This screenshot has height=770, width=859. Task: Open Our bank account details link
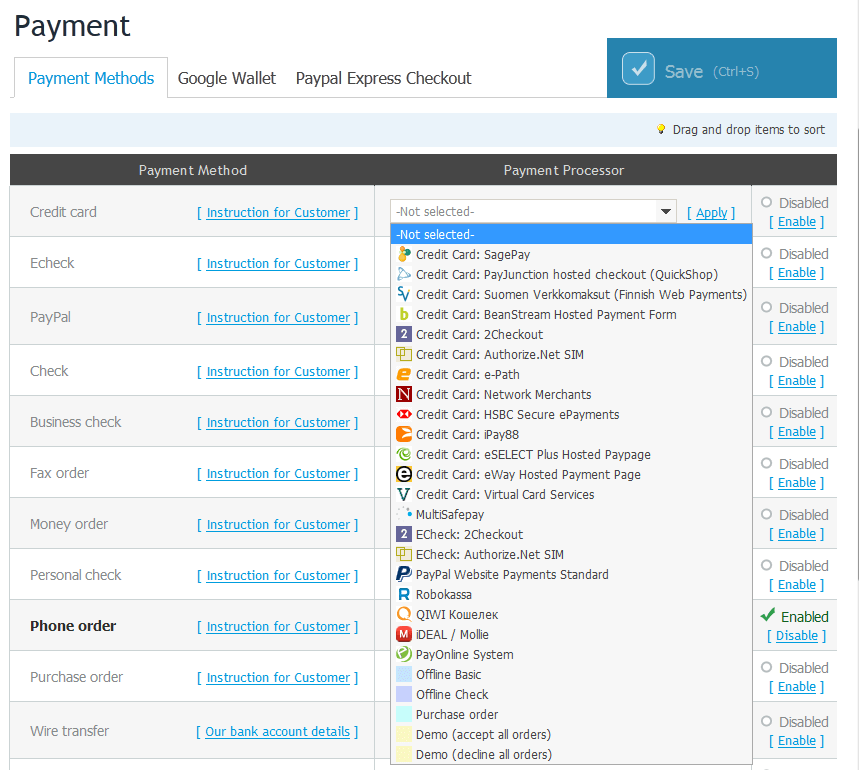tap(277, 732)
